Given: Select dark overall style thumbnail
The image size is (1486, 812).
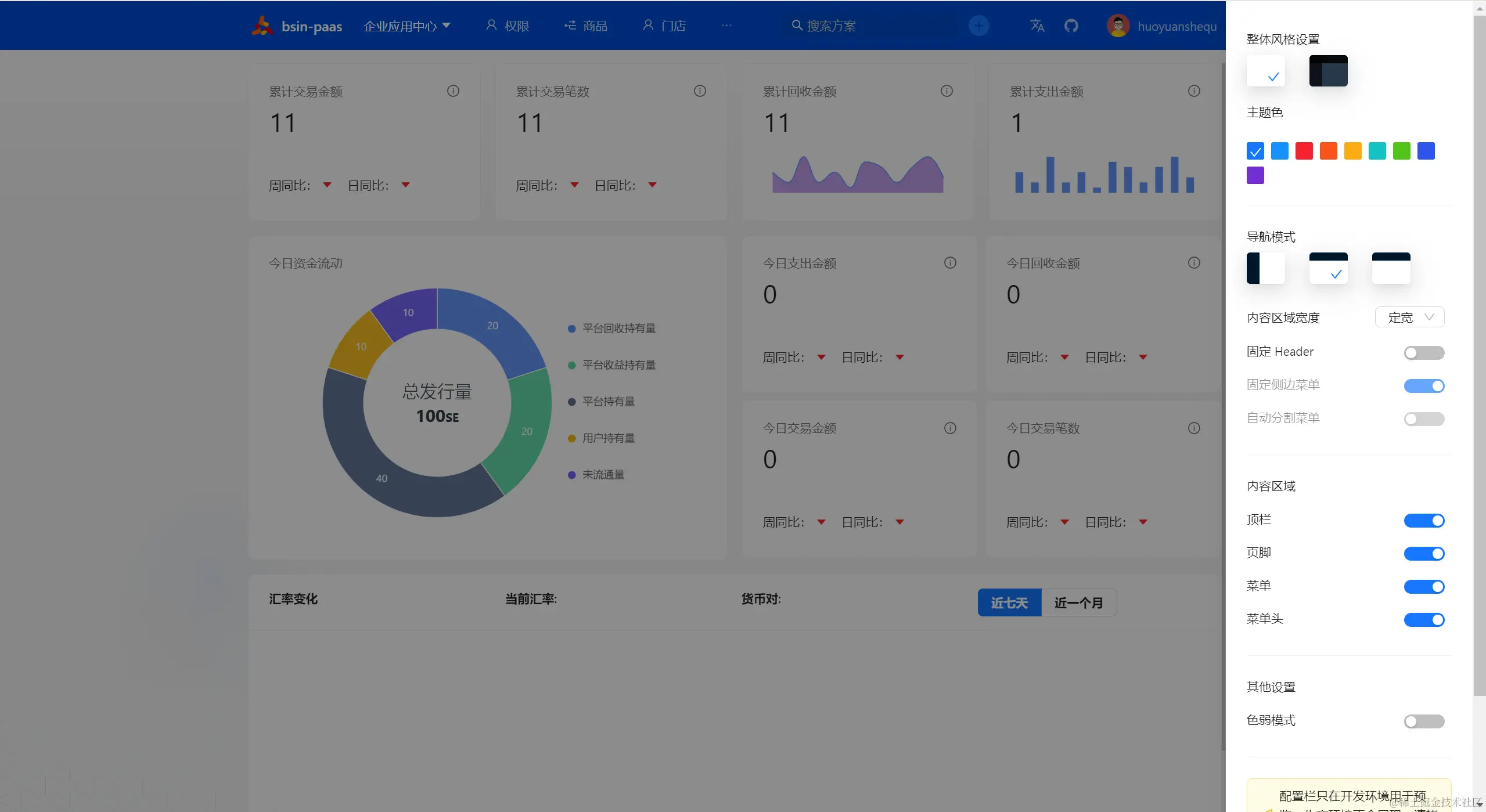Looking at the screenshot, I should (1328, 71).
